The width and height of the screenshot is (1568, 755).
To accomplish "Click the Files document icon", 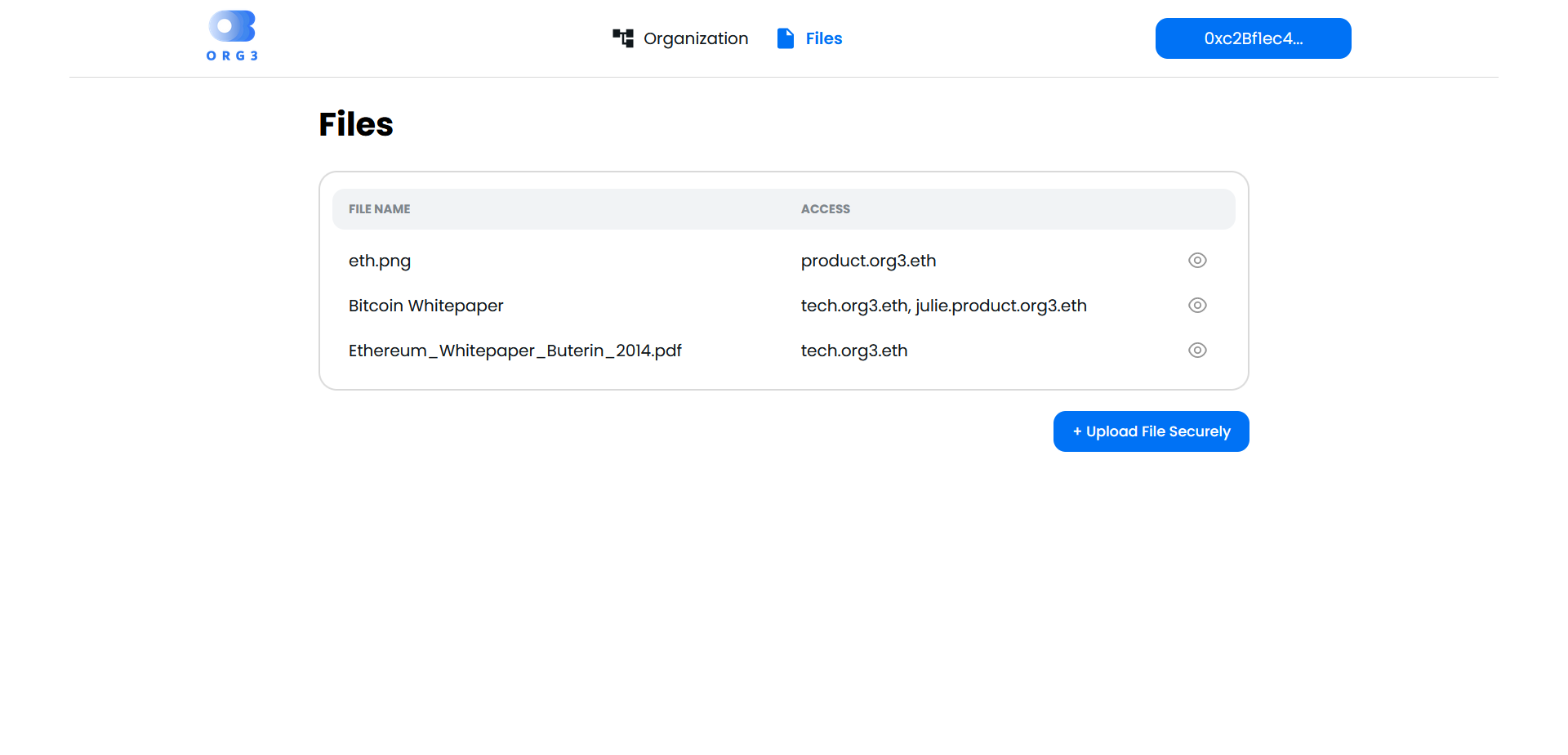I will pos(786,38).
